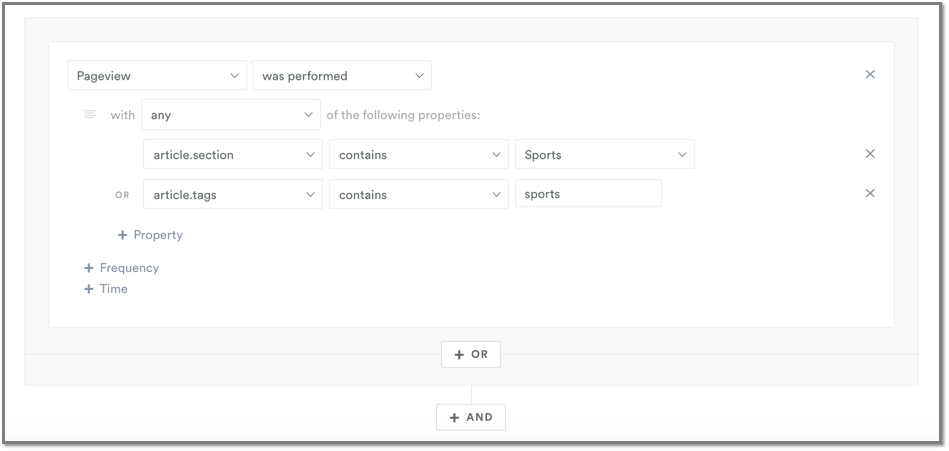The width and height of the screenshot is (949, 451).
Task: Click the drag handle icon beside 'with'
Action: [x=90, y=114]
